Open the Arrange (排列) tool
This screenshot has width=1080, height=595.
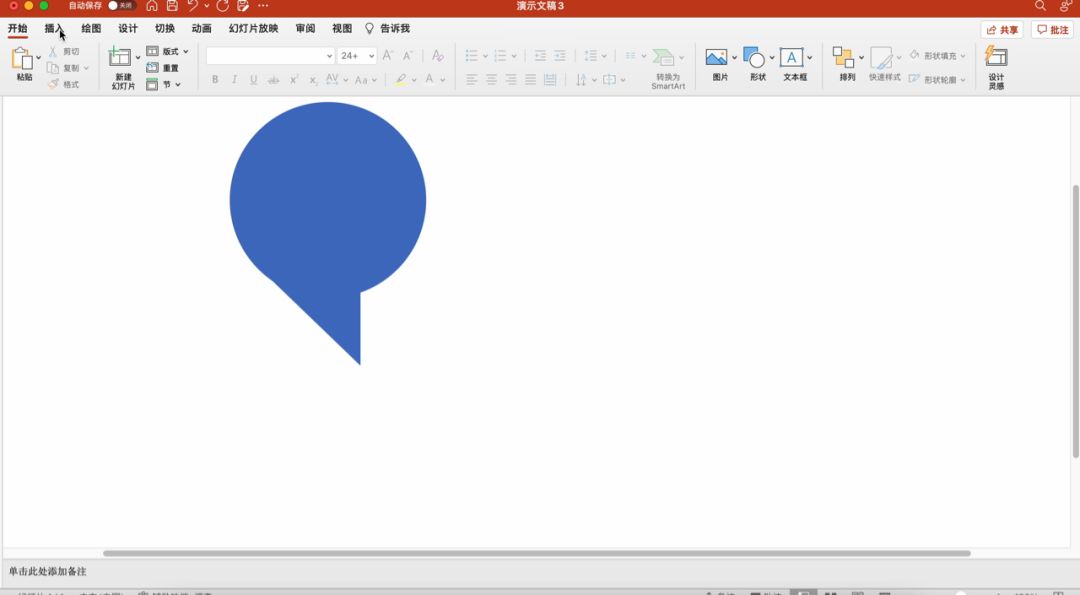click(x=843, y=58)
